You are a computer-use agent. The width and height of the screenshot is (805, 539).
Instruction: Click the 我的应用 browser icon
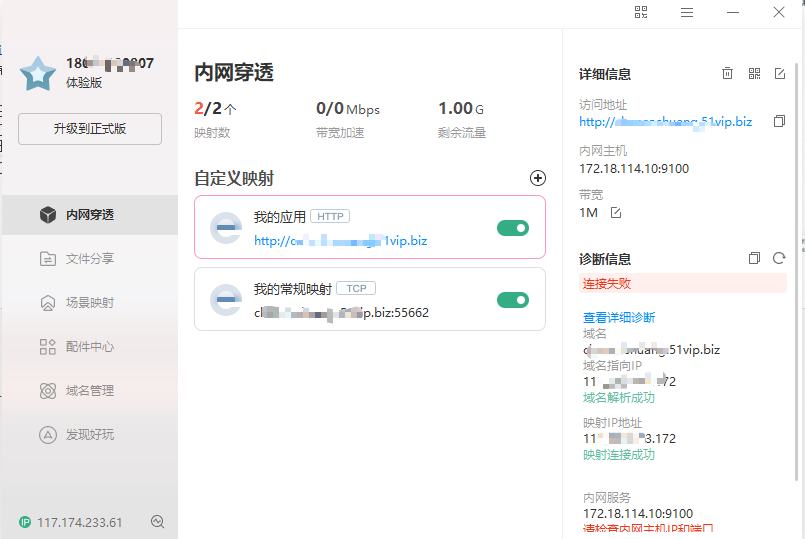point(226,227)
